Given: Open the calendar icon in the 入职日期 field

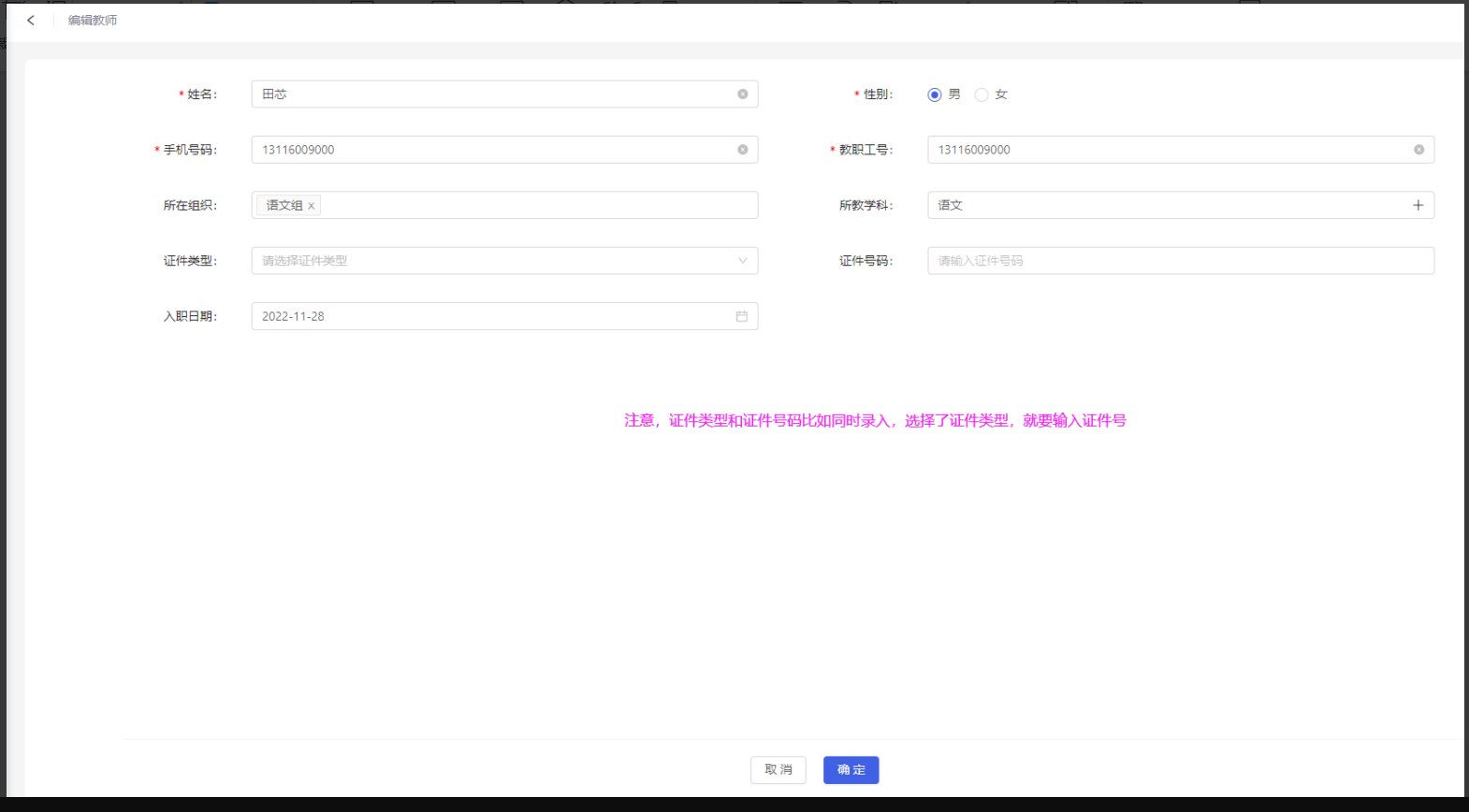Looking at the screenshot, I should coord(741,316).
